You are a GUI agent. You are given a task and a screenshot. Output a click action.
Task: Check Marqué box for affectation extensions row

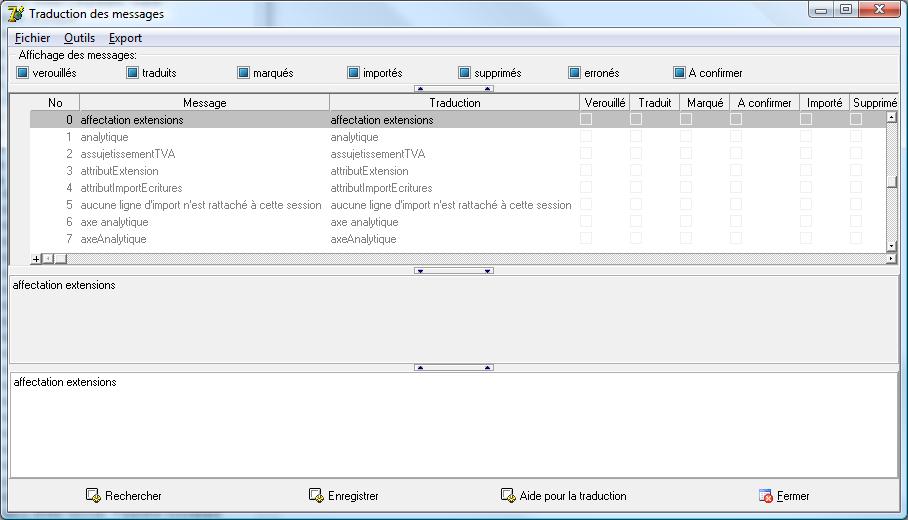686,119
